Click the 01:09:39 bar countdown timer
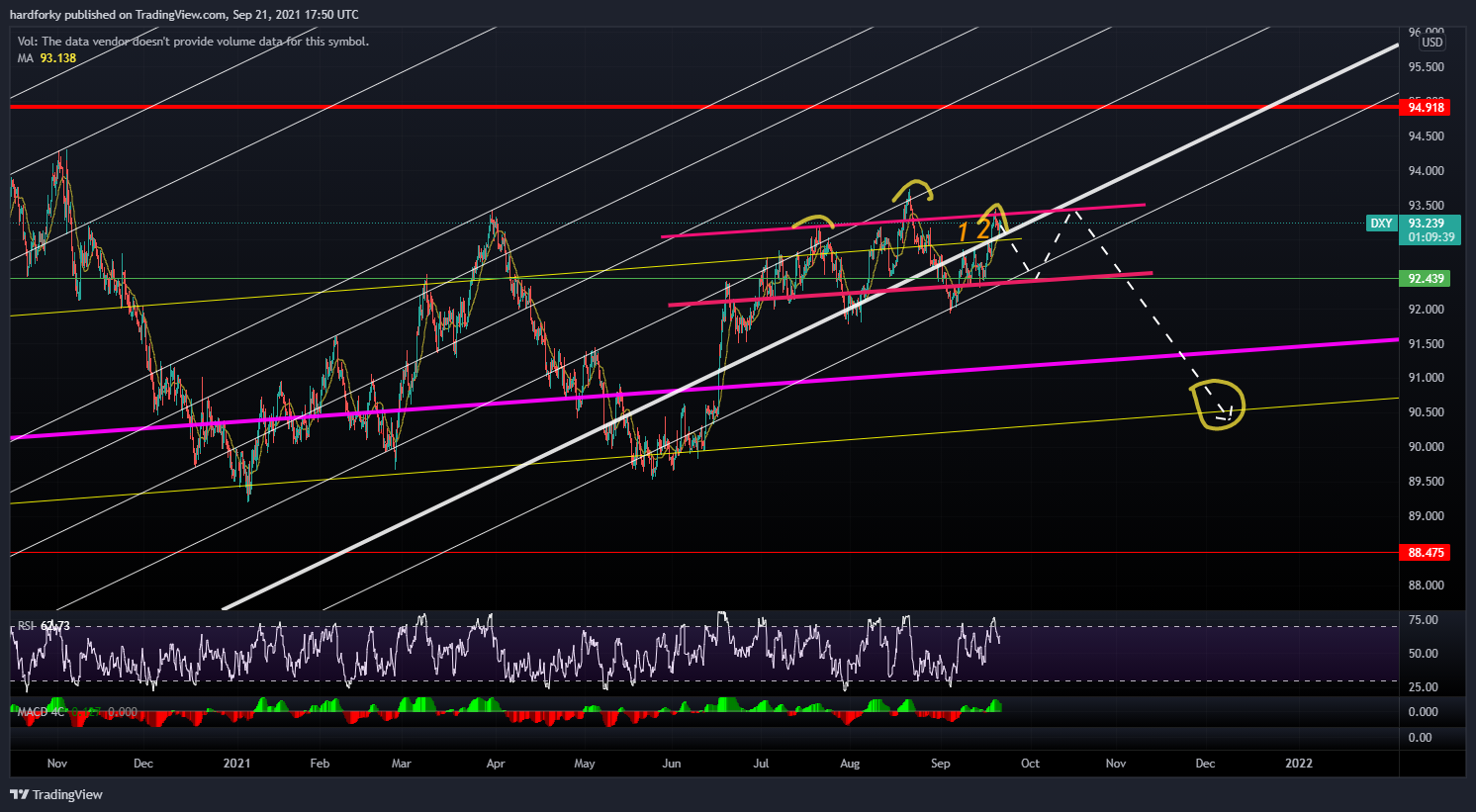 click(1431, 237)
